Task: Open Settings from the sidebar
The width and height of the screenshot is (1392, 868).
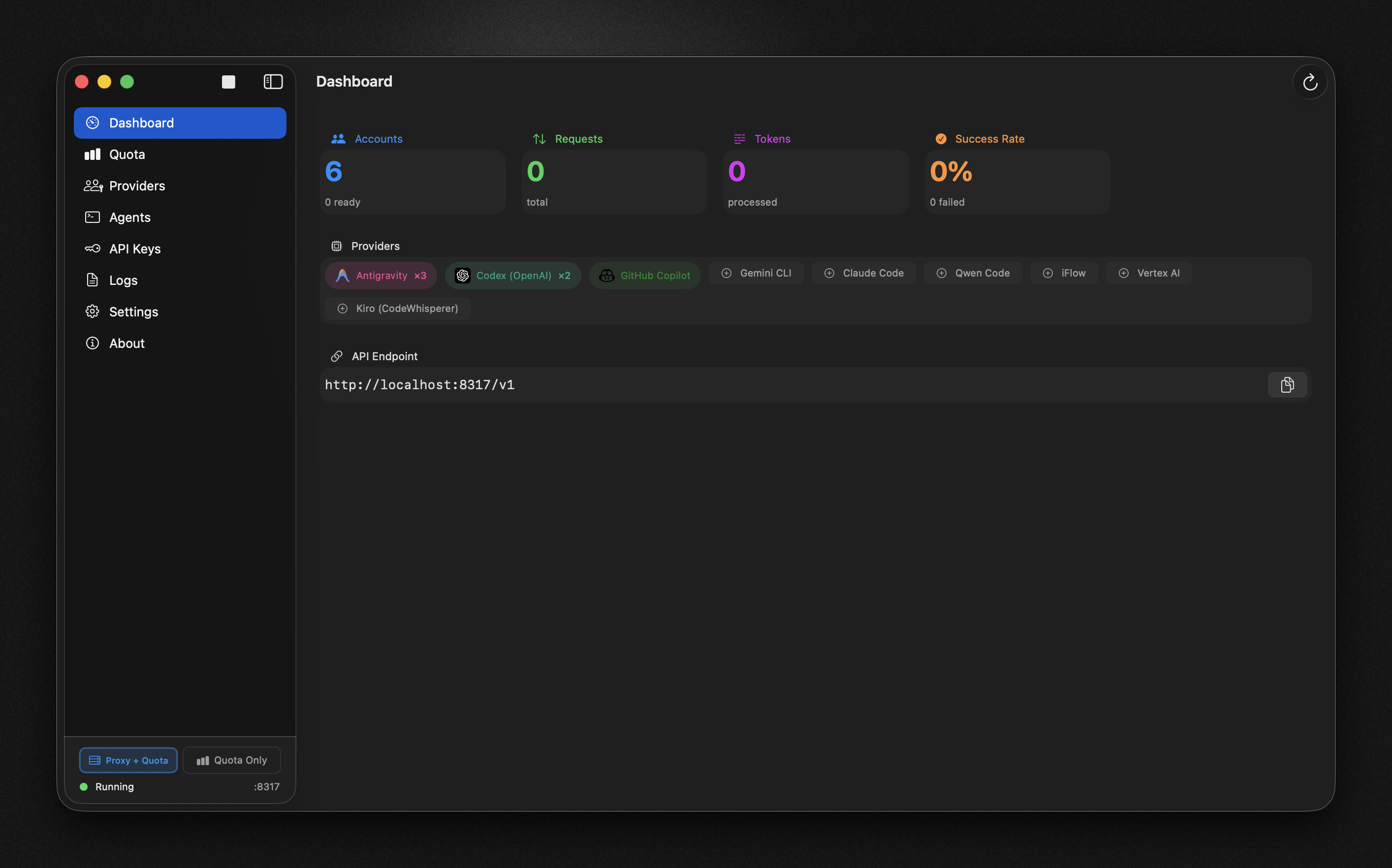Action: point(133,312)
